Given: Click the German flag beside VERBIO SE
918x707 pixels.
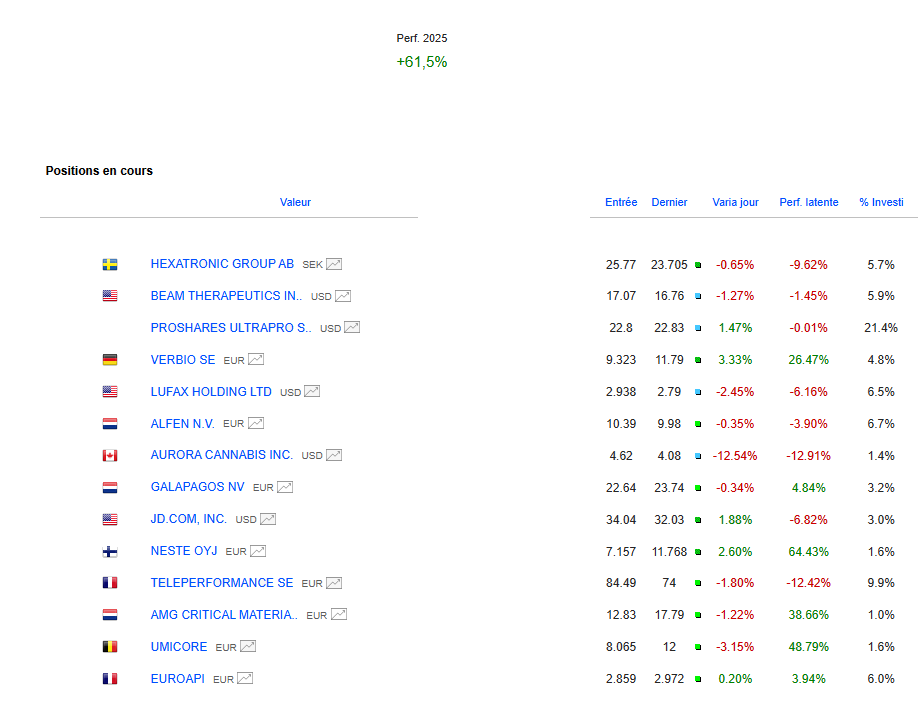Looking at the screenshot, I should click(x=110, y=360).
